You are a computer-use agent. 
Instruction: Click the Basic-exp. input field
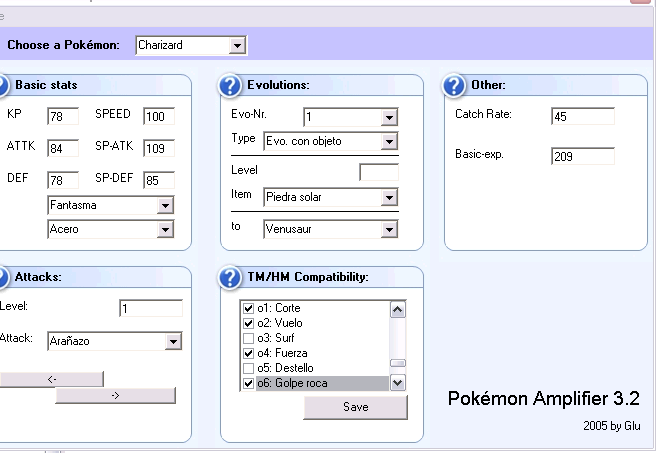[583, 156]
